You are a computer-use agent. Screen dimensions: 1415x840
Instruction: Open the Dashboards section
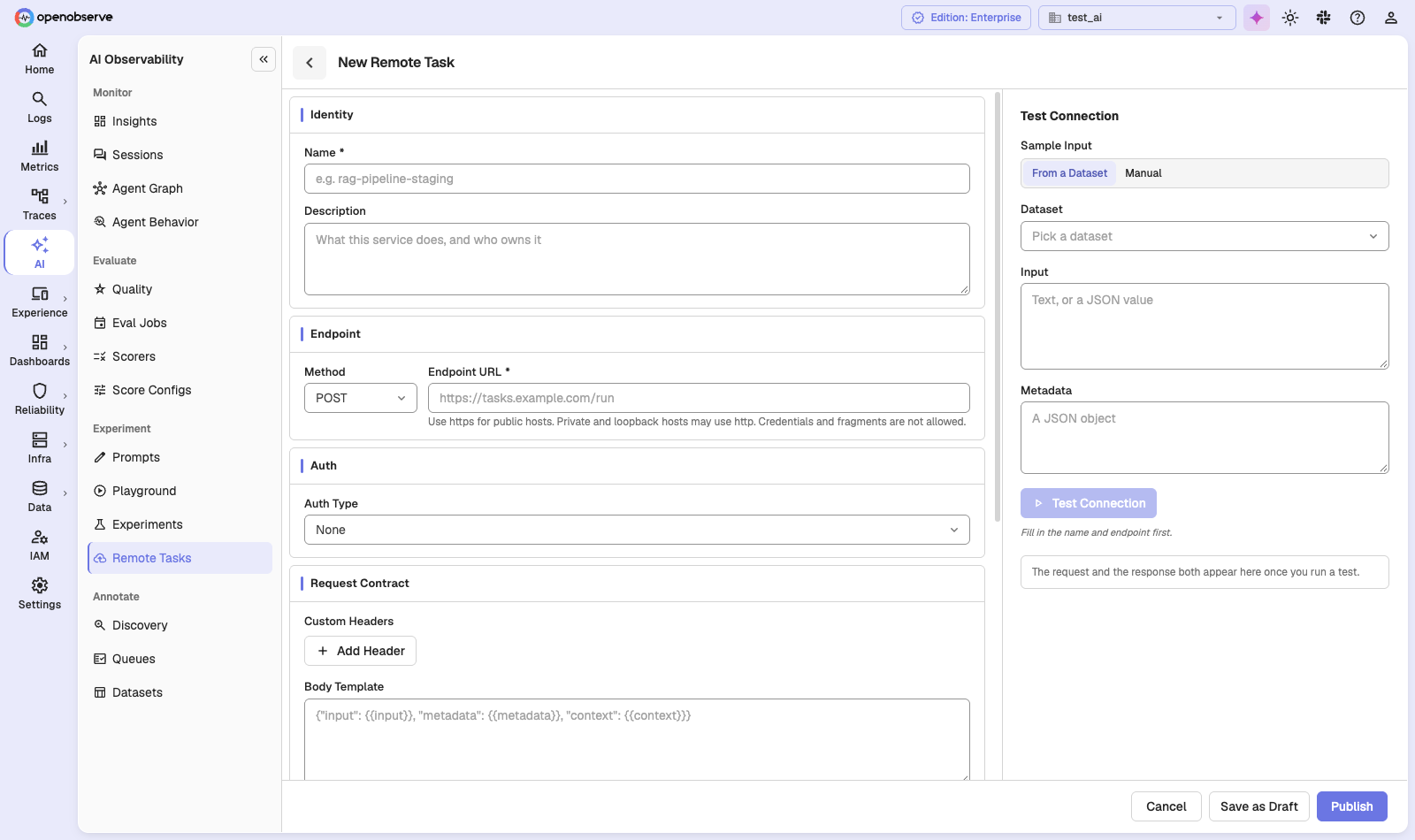pos(39,351)
